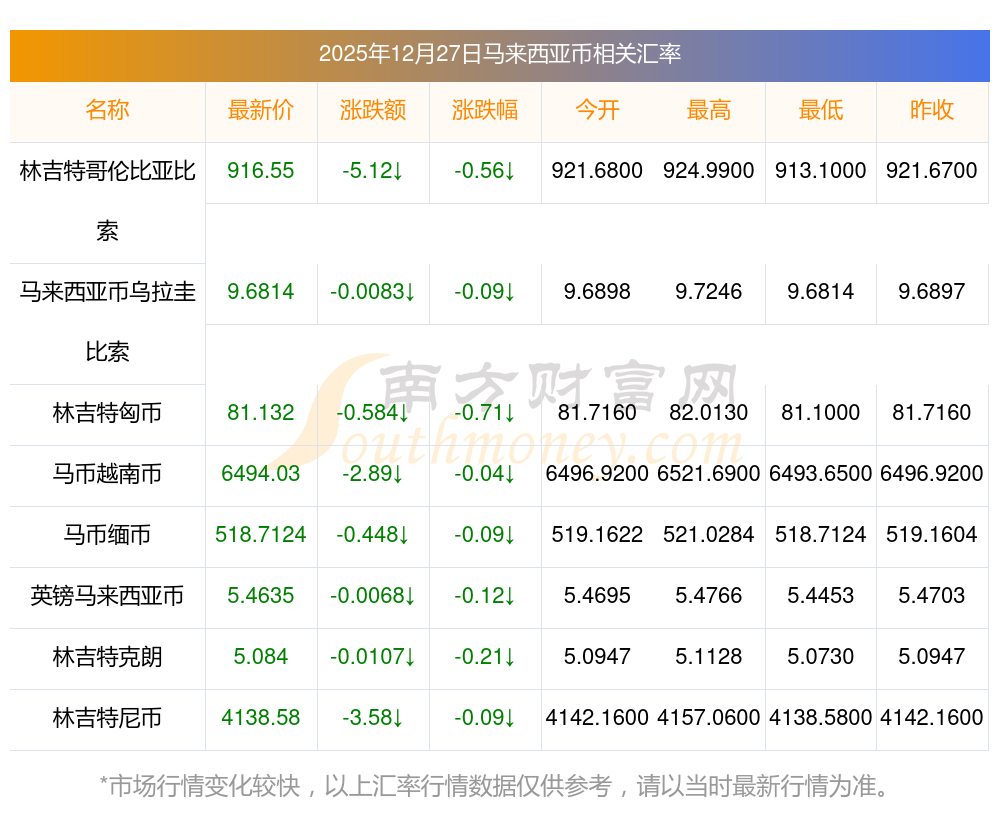Screen dimensions: 1000x817
Task: Select the change amount -5.12↓
Action: coord(373,171)
